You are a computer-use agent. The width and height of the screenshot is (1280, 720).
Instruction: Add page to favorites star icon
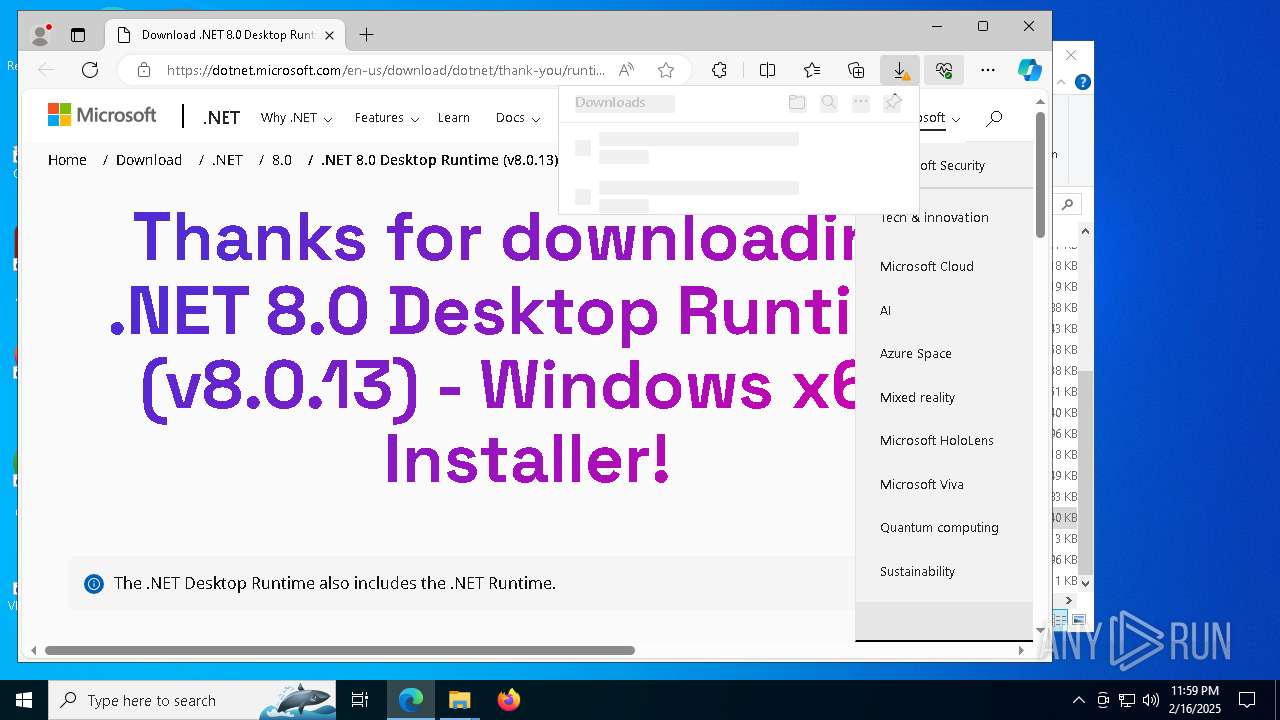[x=666, y=70]
